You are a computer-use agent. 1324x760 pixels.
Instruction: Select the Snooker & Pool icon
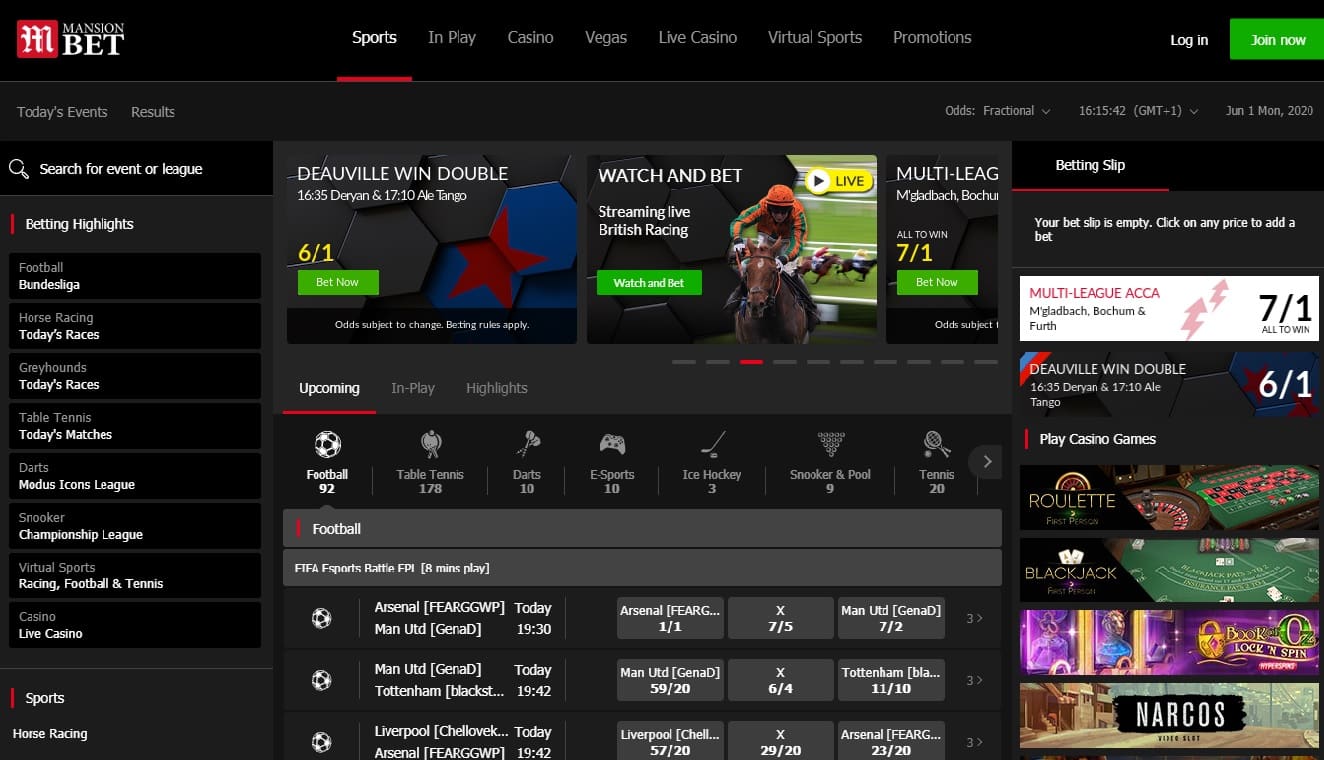[x=830, y=444]
